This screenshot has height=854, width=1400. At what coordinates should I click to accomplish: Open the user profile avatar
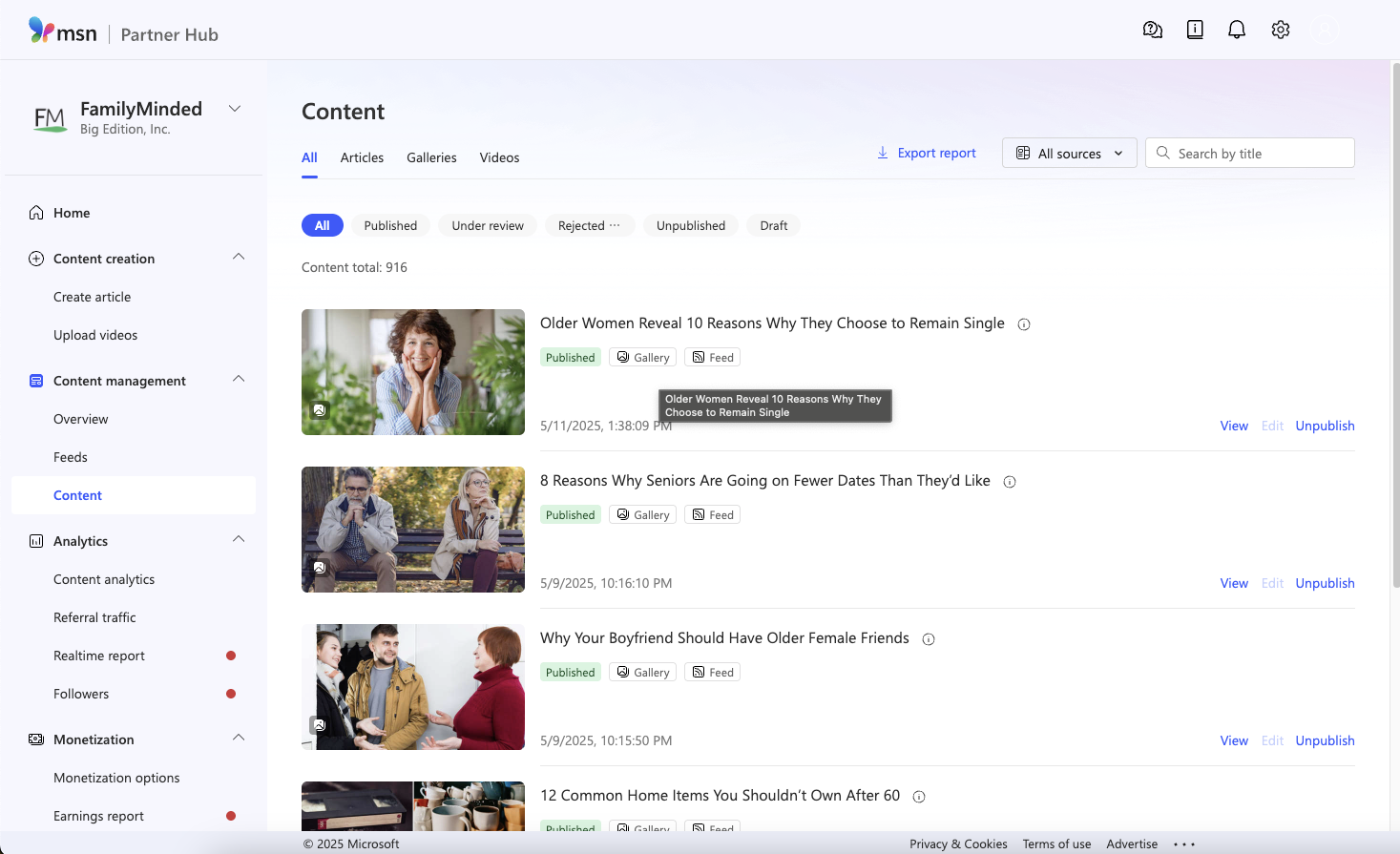click(x=1325, y=30)
